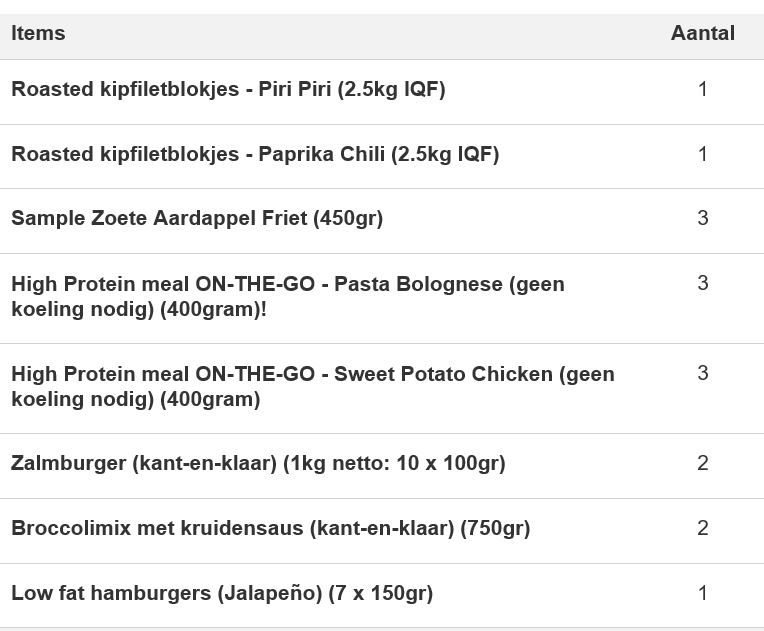Click the Zalmburger quantity value
The image size is (764, 631).
click(x=702, y=463)
